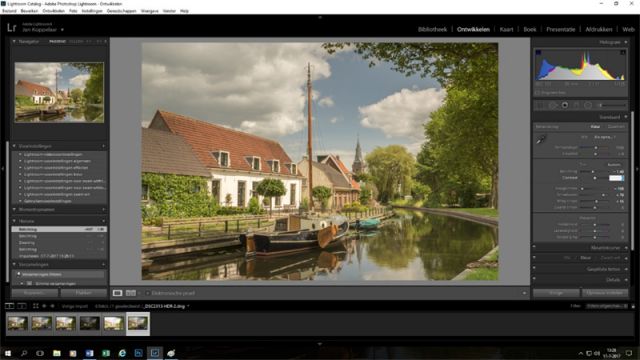Toggle shadow clipping indicator in histogram
The image size is (640, 360).
(538, 52)
